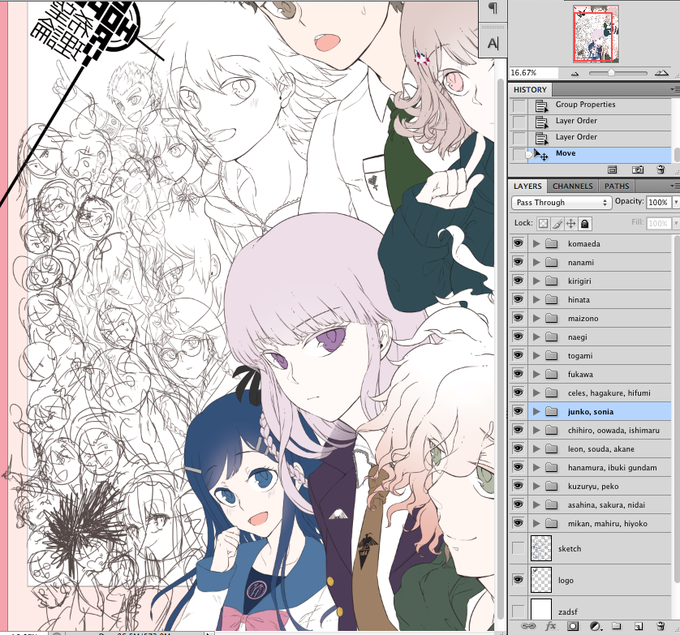Screen dimensions: 680x635
Task: Create new fill or adjustment layer icon
Action: pyautogui.click(x=595, y=626)
